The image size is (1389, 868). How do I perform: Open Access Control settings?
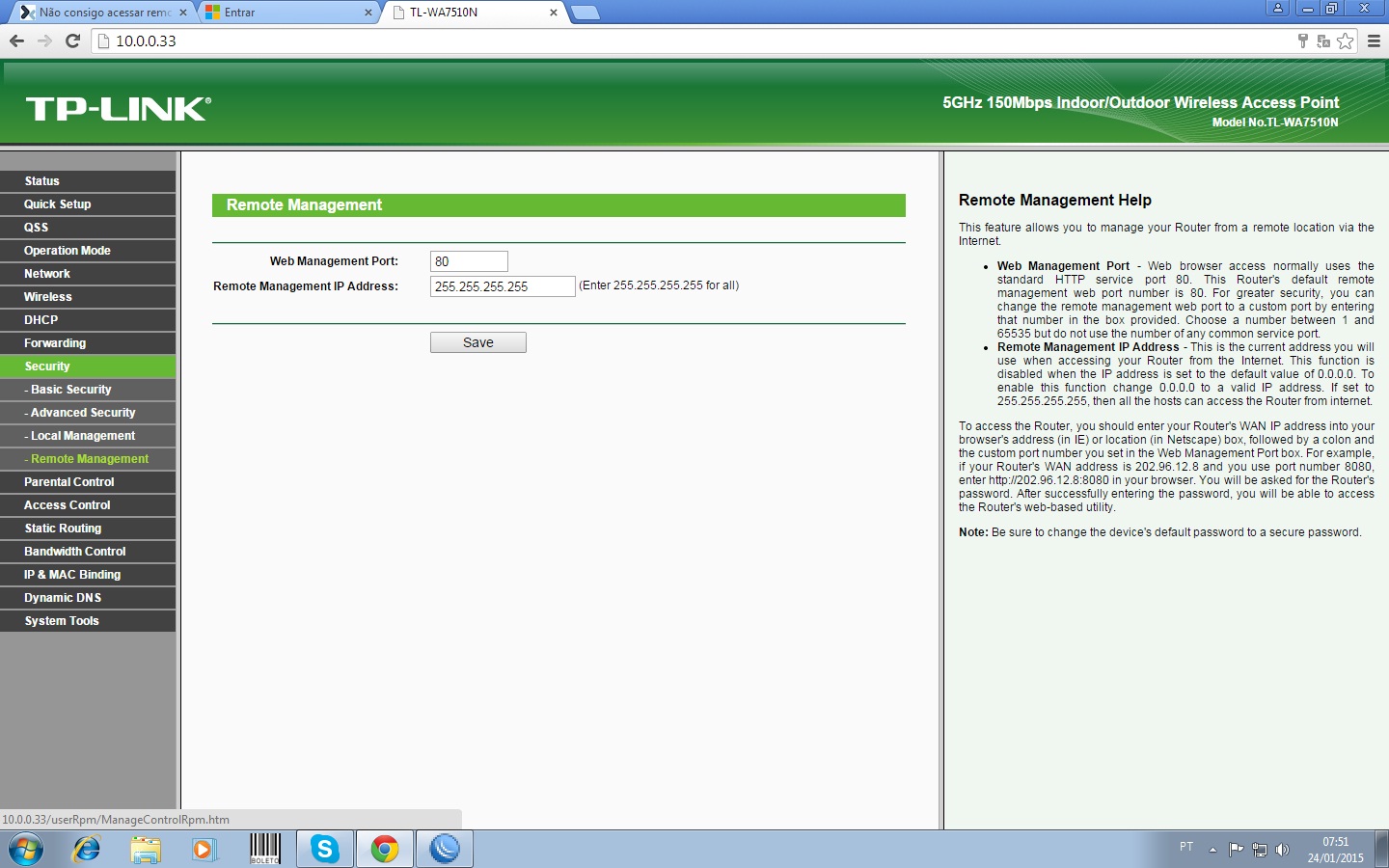pyautogui.click(x=88, y=505)
